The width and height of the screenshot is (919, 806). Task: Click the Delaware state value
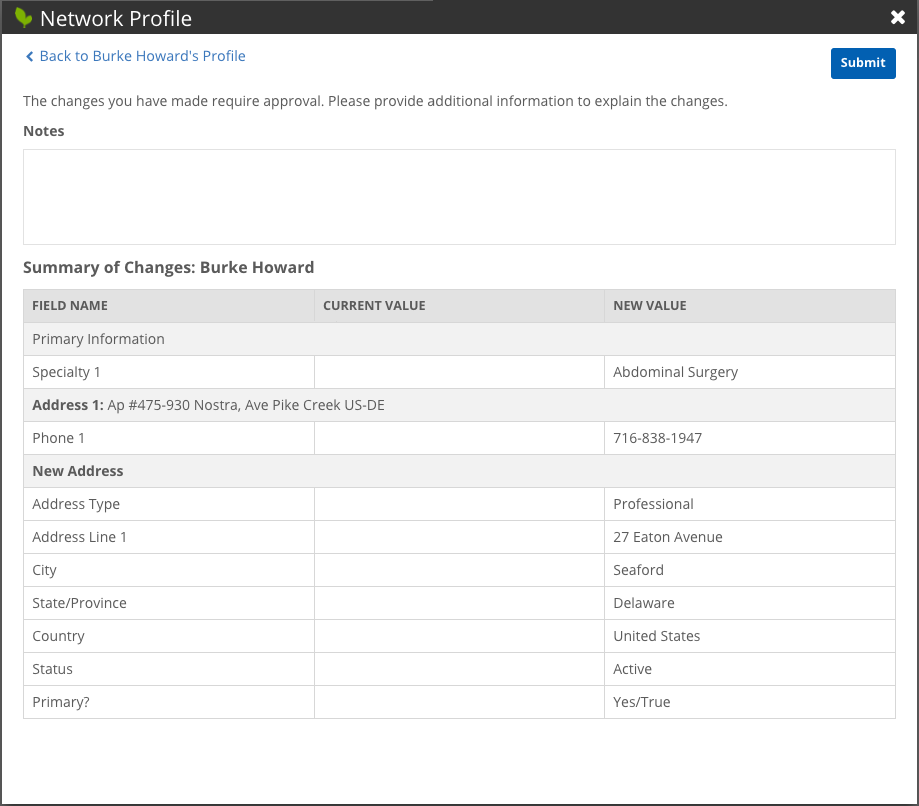tap(643, 603)
